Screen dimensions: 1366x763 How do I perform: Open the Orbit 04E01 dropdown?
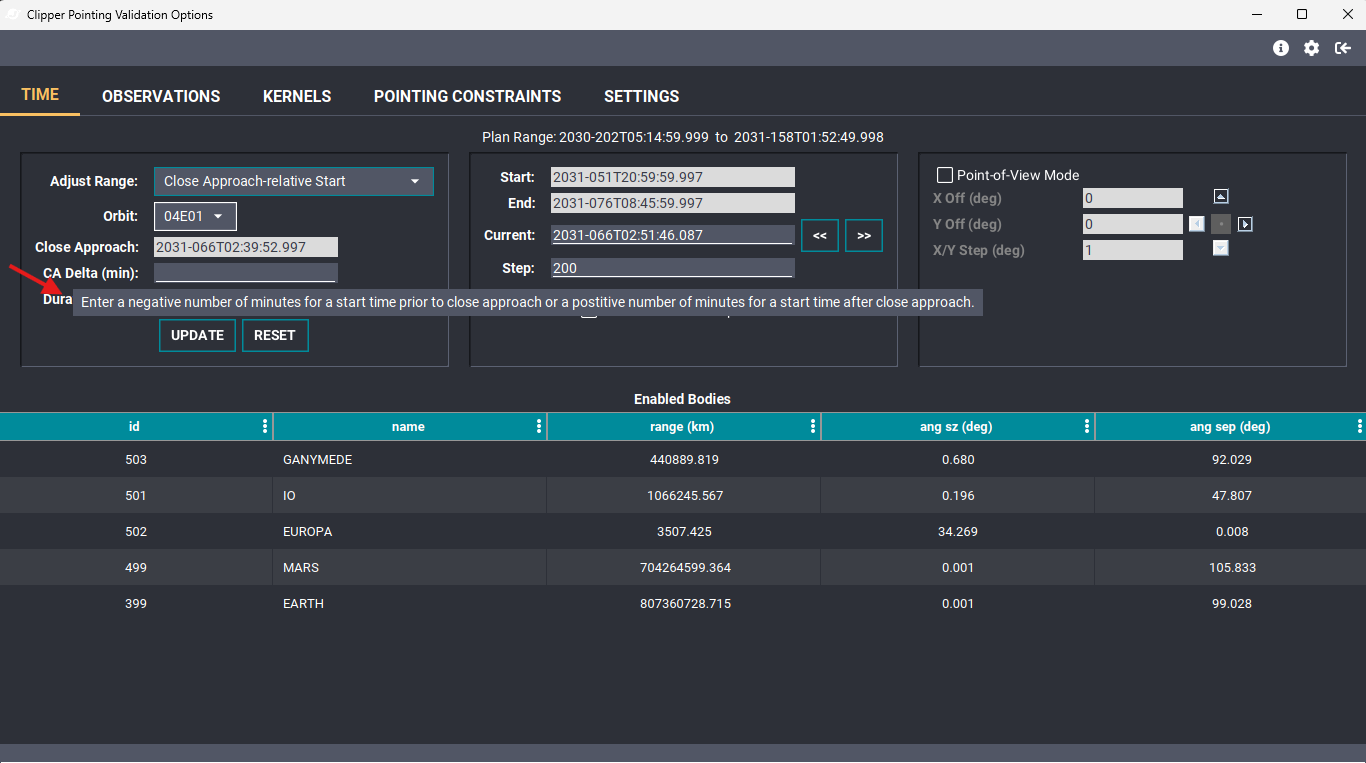coord(195,216)
